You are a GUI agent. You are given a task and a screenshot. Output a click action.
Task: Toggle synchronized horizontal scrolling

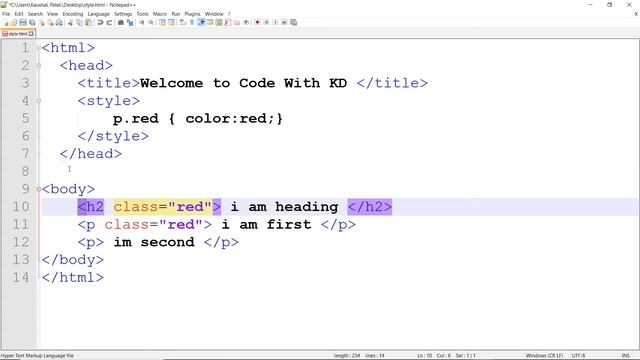171,22
